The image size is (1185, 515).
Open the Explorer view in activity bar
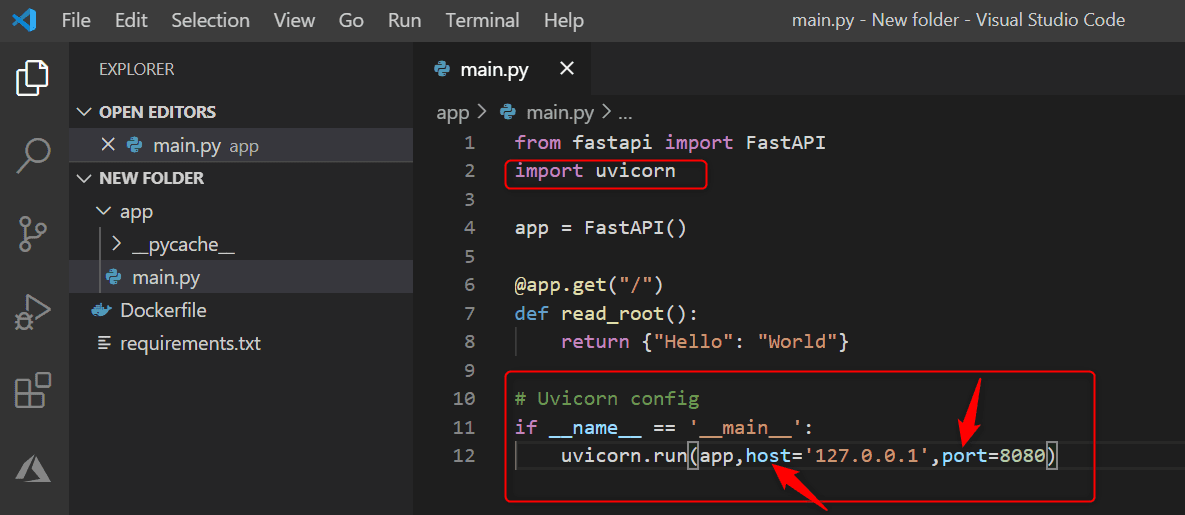tap(33, 79)
